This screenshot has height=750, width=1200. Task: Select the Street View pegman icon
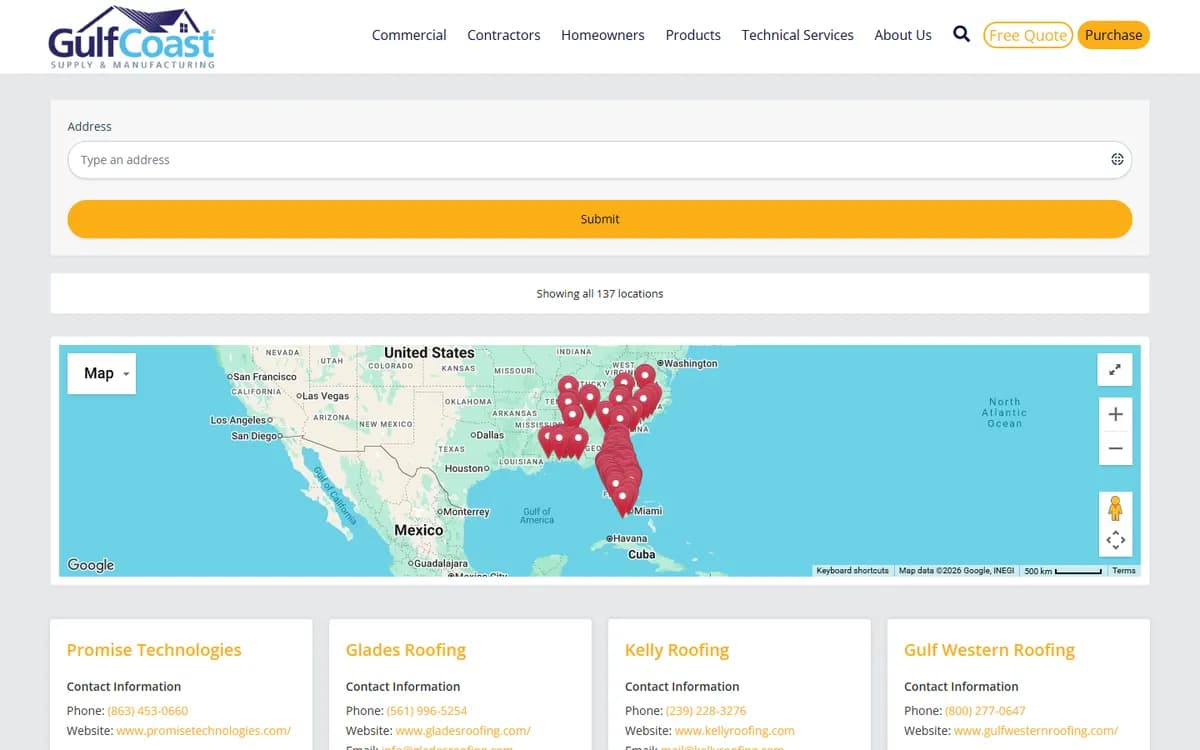(x=1115, y=508)
